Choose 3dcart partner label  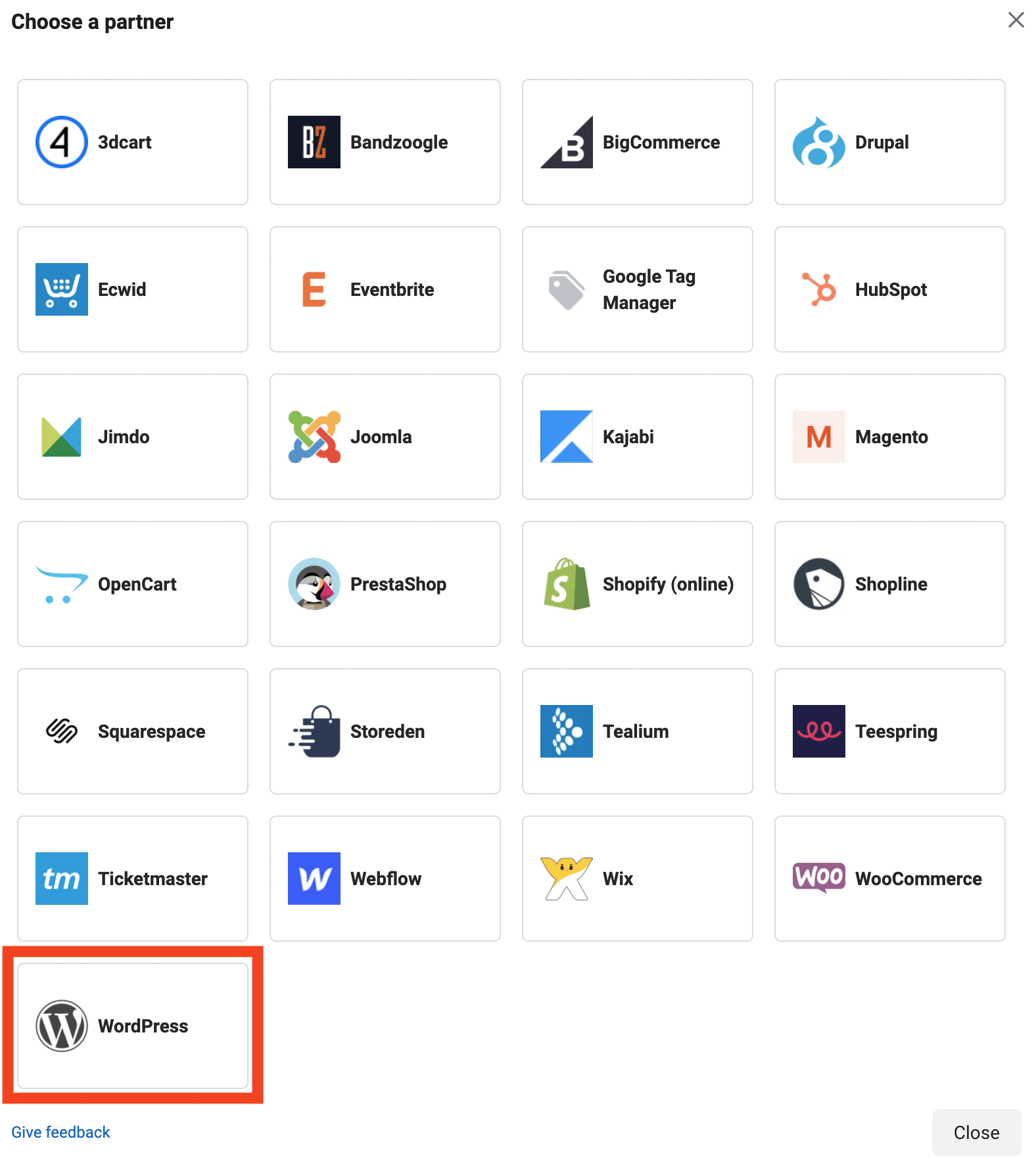[125, 142]
